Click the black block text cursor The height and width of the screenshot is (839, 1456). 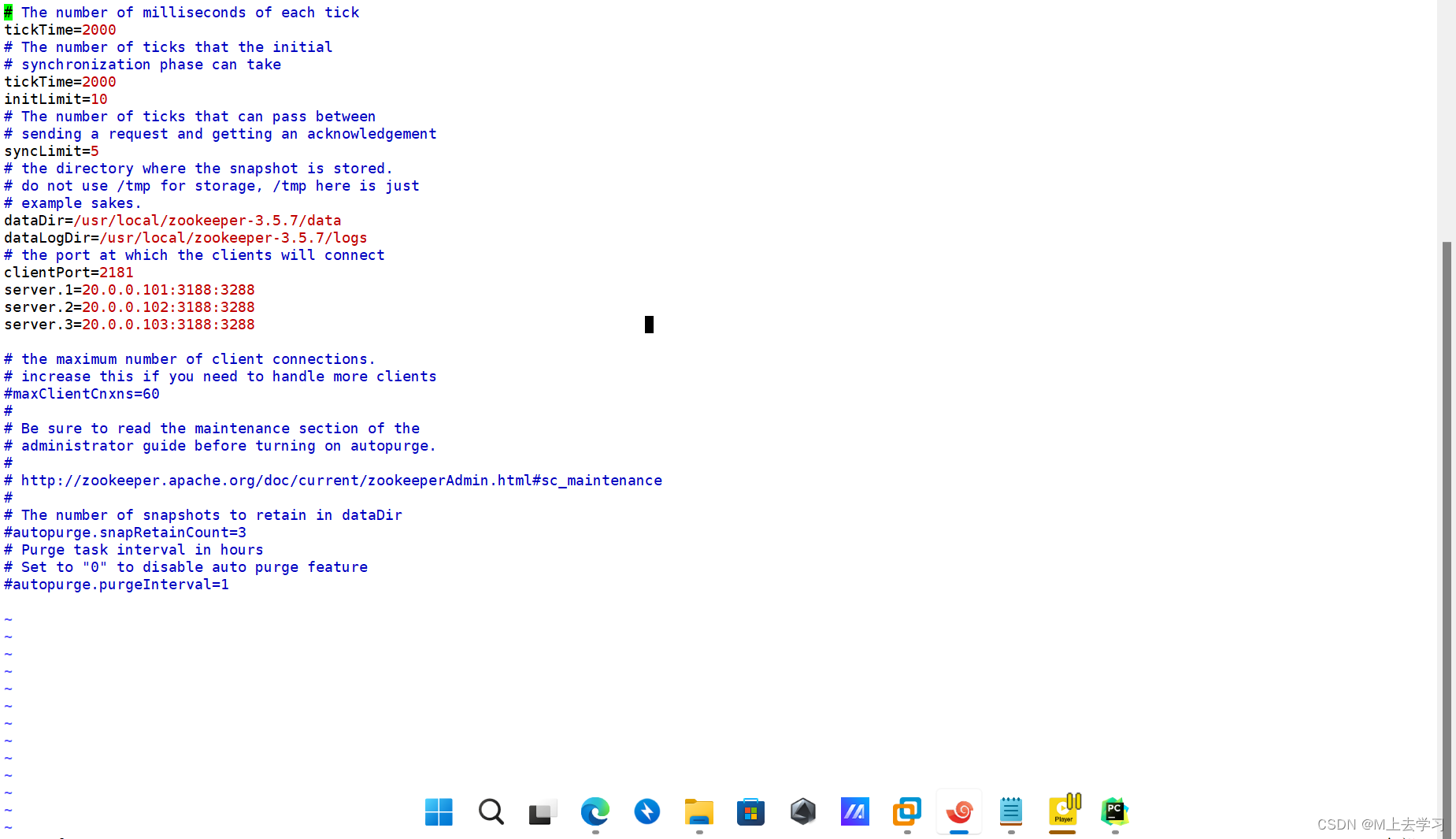(x=649, y=325)
